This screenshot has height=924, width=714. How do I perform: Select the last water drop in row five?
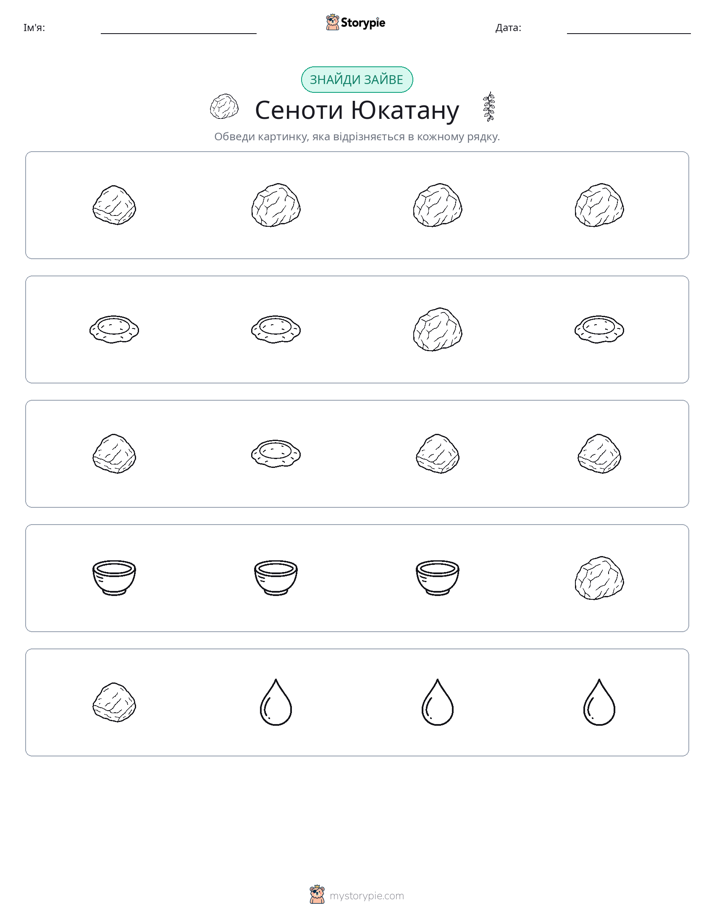click(599, 702)
